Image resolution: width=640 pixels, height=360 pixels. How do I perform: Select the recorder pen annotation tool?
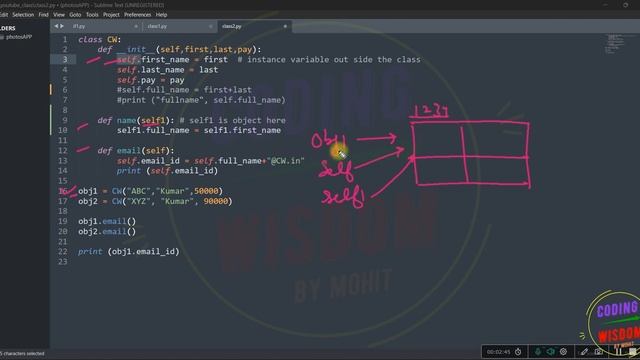click(584, 351)
